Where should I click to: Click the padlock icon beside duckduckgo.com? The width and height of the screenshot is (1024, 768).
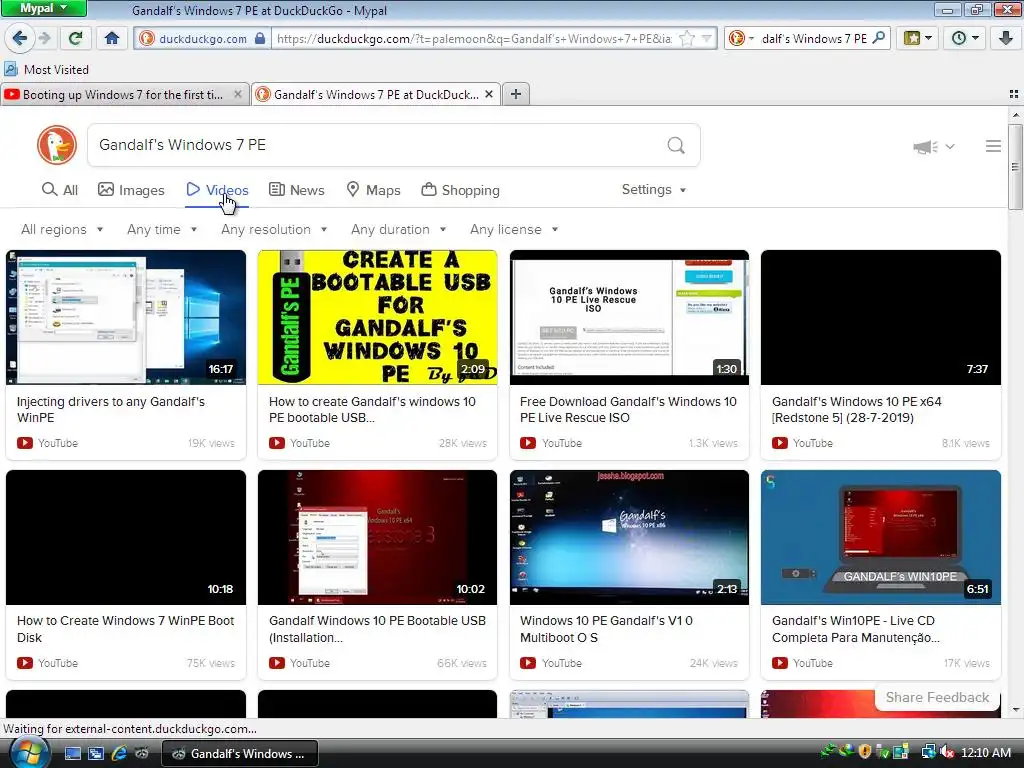click(x=260, y=38)
